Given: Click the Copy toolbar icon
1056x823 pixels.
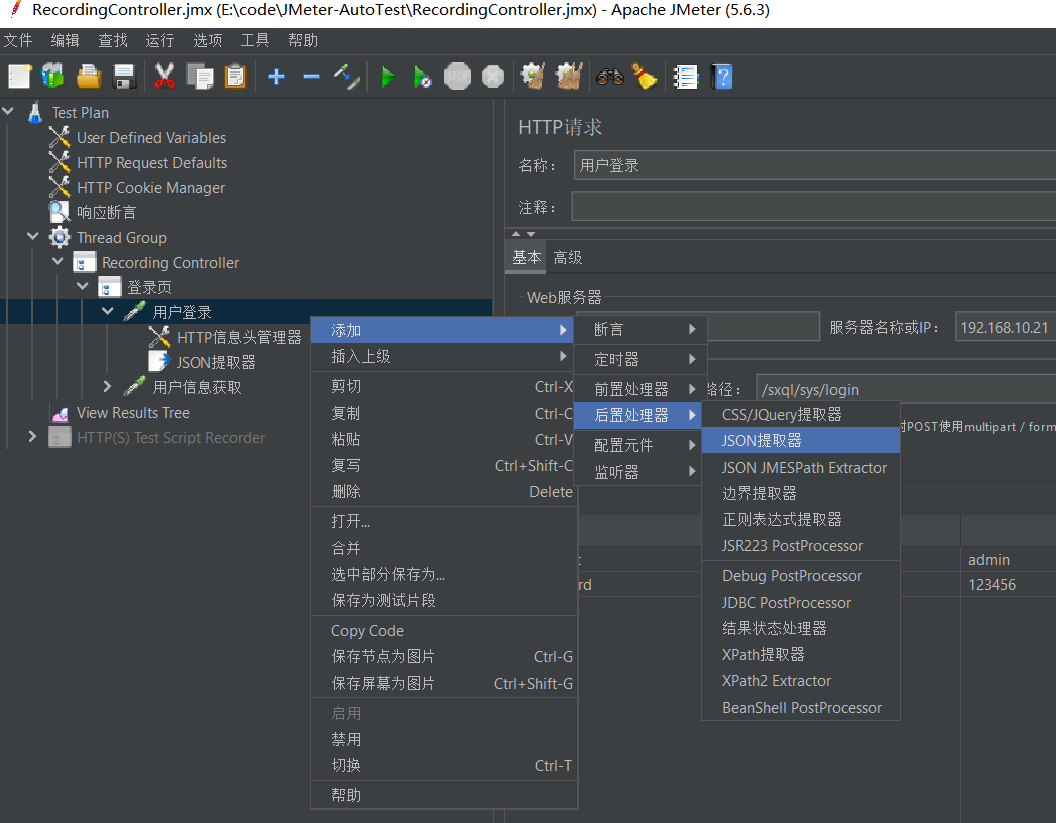Looking at the screenshot, I should pyautogui.click(x=200, y=76).
